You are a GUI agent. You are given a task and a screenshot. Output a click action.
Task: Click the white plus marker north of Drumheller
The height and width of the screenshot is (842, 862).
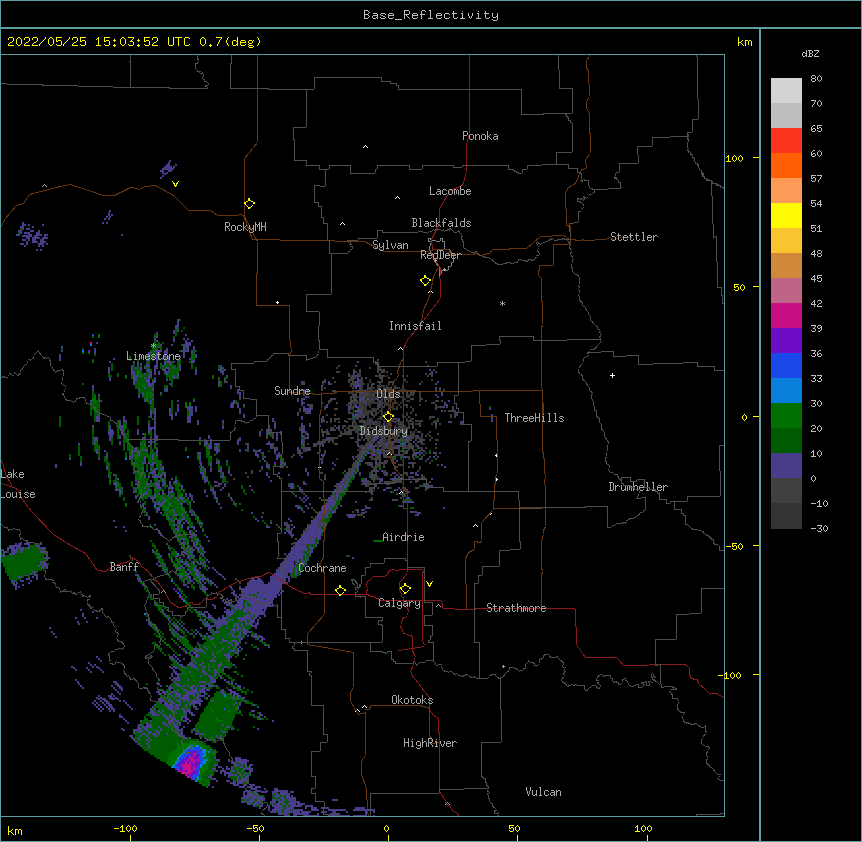612,375
